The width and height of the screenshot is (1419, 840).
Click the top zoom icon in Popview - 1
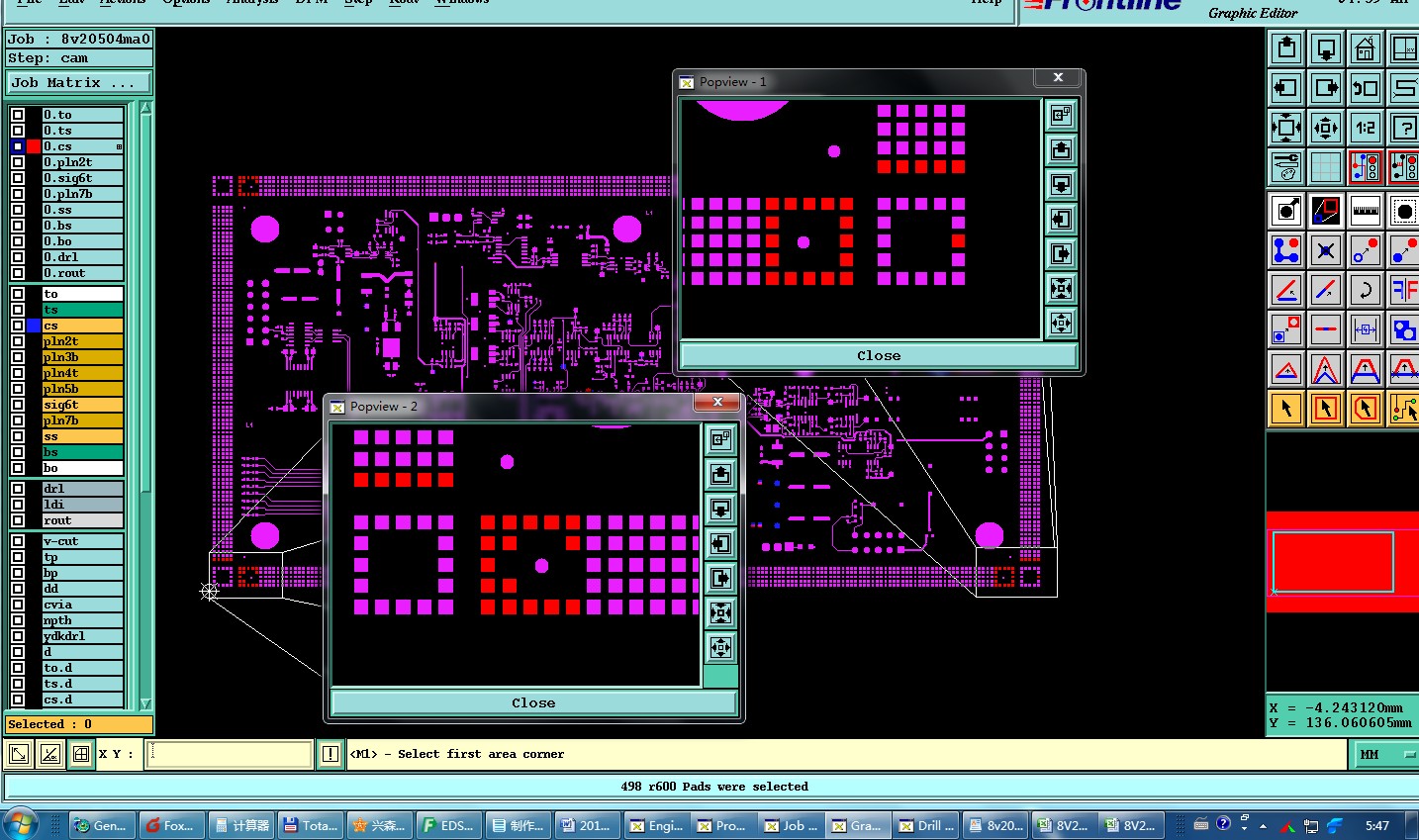click(x=1061, y=116)
